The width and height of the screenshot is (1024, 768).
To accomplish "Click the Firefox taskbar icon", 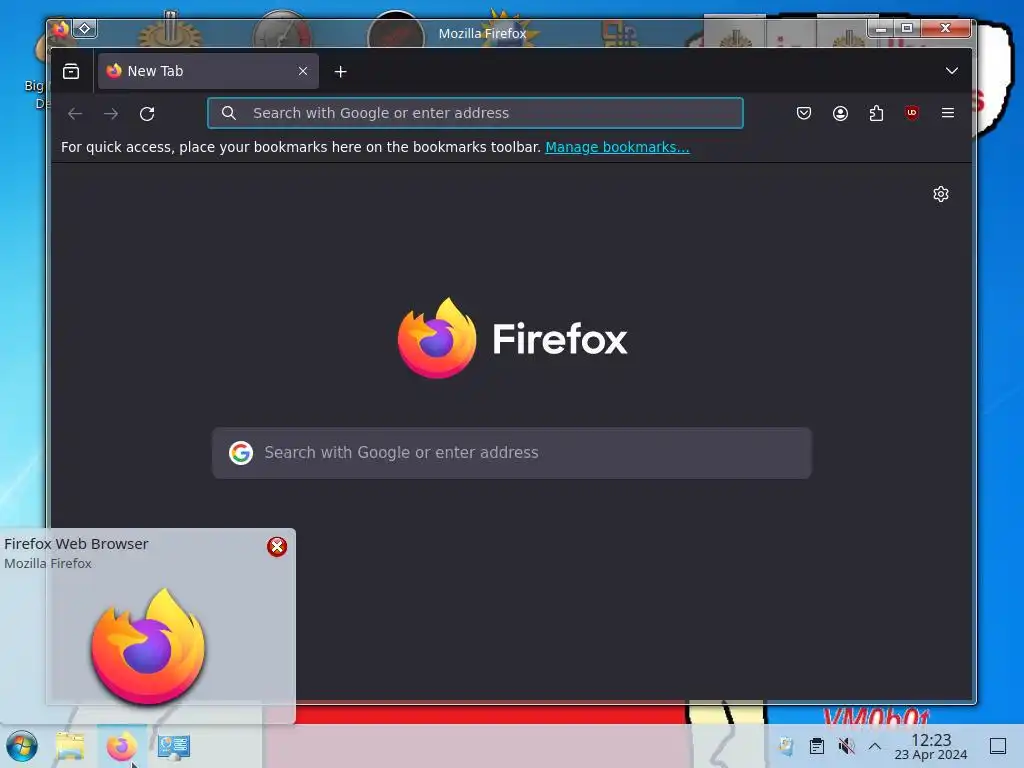I will click(x=121, y=746).
